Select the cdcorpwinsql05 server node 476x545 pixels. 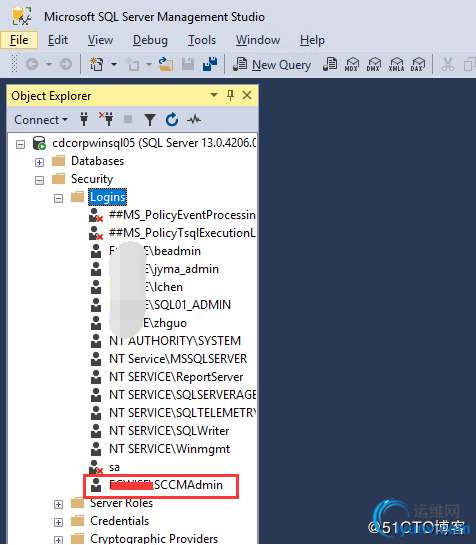(x=154, y=143)
